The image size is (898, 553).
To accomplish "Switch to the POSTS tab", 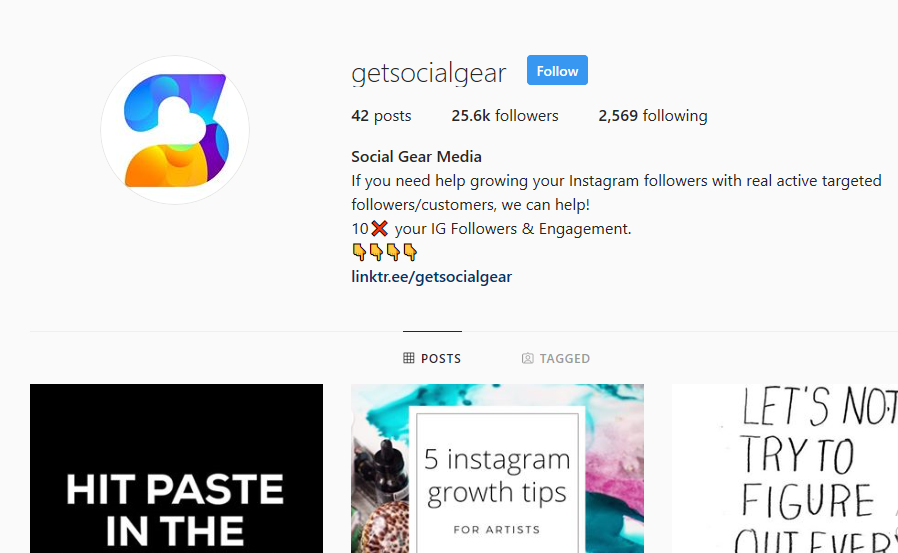I will pyautogui.click(x=432, y=358).
